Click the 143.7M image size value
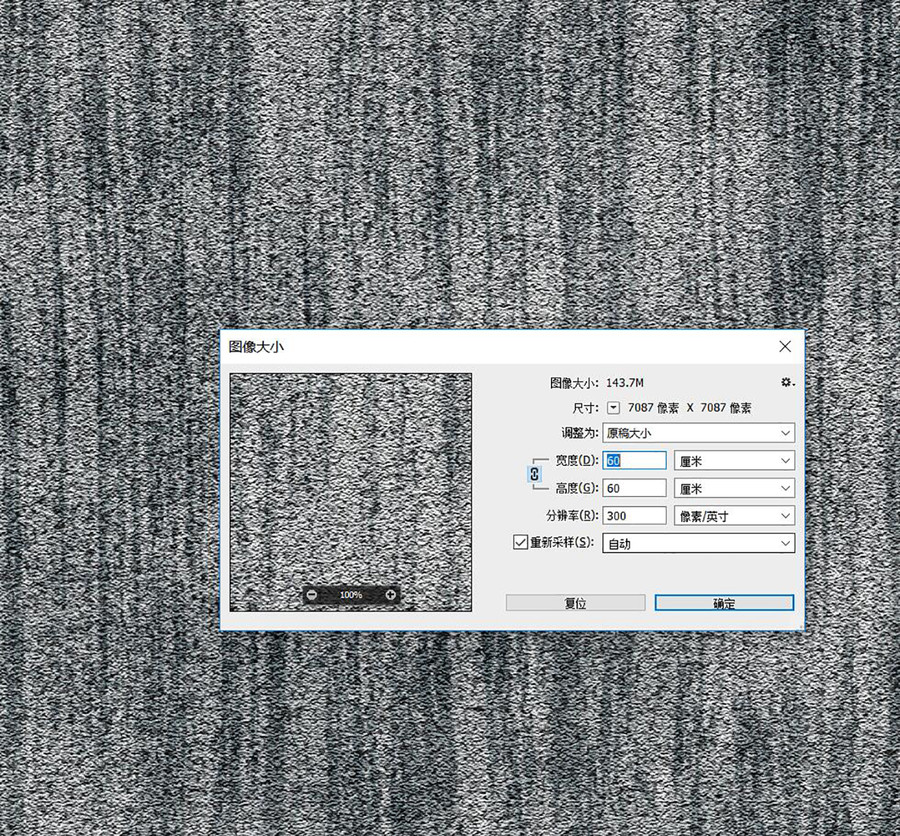This screenshot has height=836, width=900. point(624,382)
